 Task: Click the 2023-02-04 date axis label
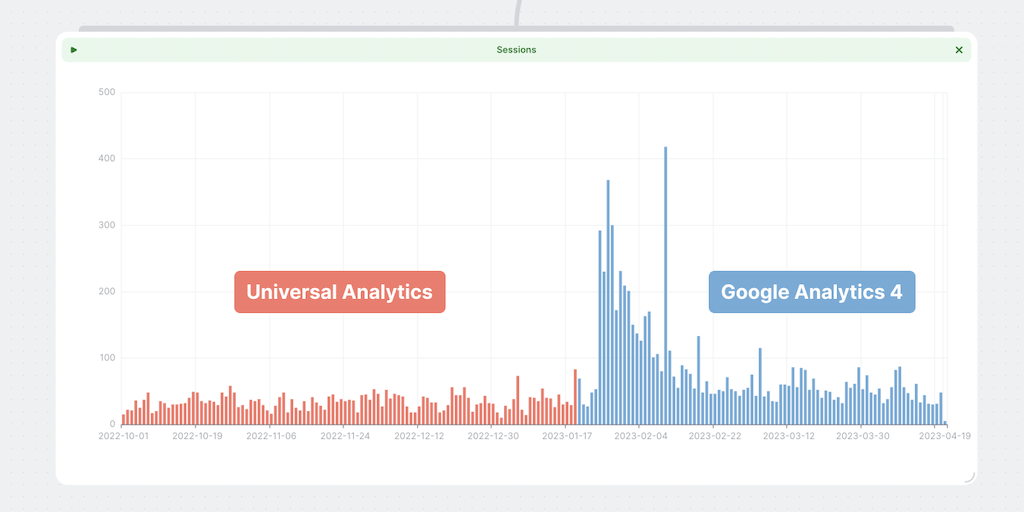coord(641,436)
